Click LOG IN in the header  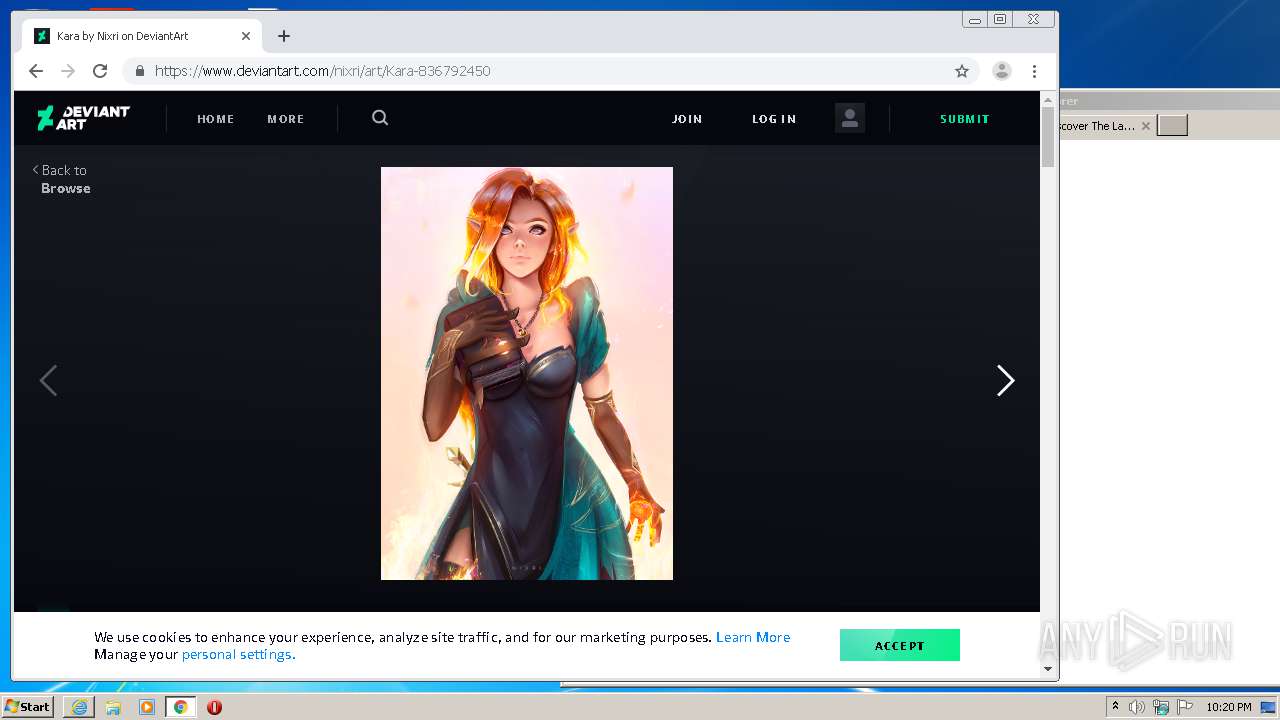pos(774,119)
